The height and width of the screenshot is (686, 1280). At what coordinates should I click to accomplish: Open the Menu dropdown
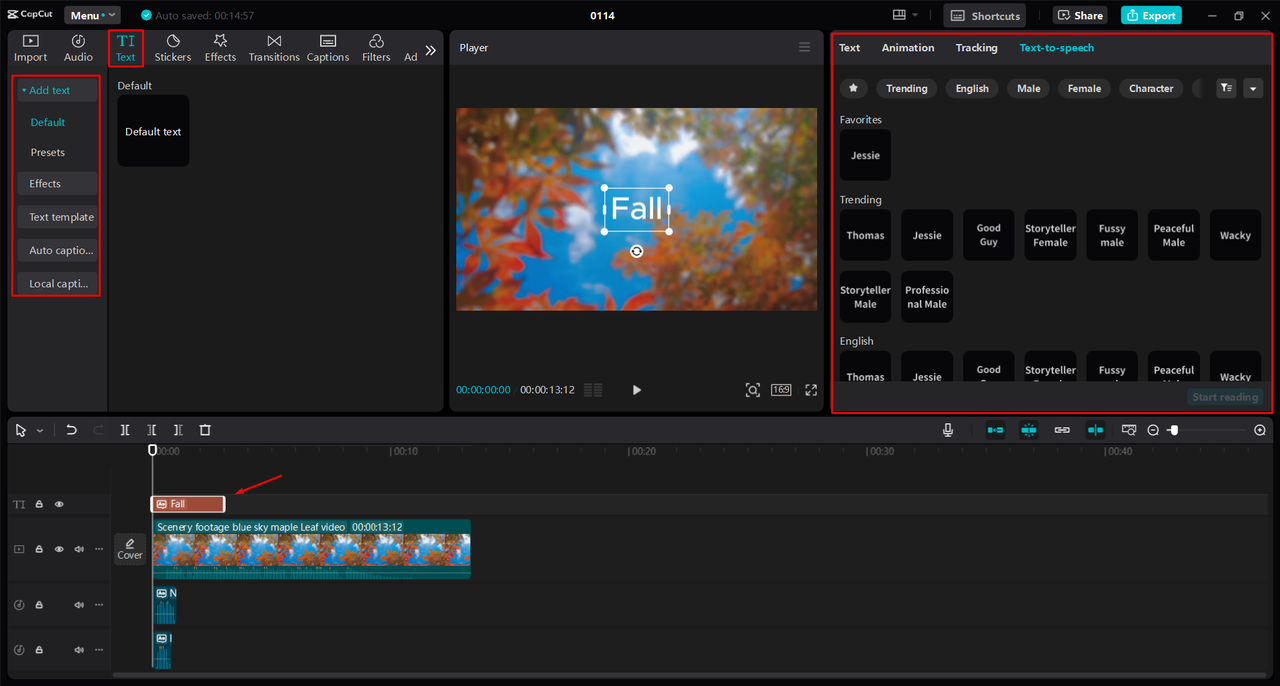coord(92,15)
